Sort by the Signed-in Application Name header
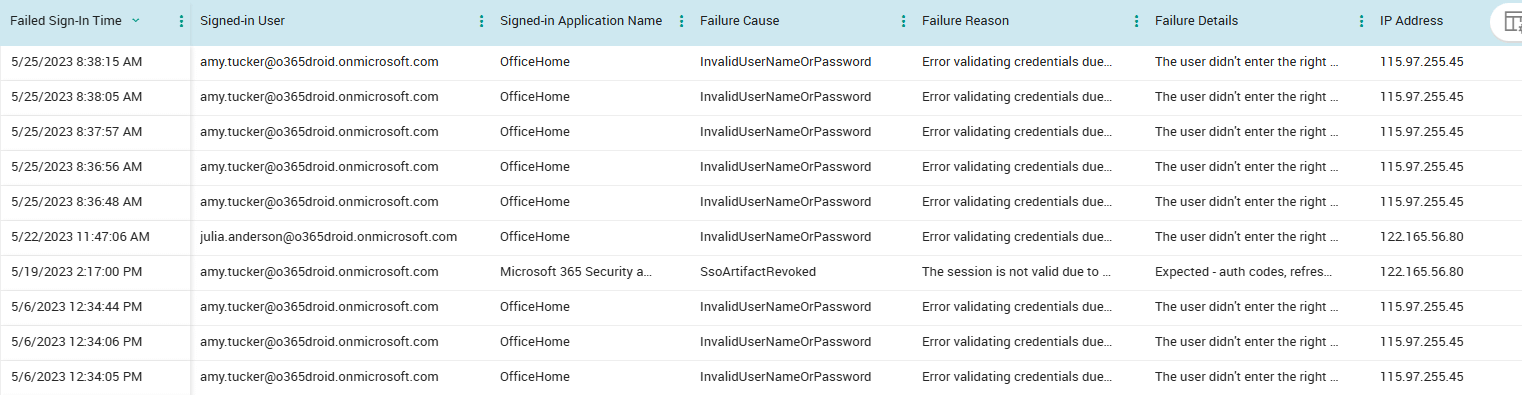The width and height of the screenshot is (1522, 395). click(581, 21)
